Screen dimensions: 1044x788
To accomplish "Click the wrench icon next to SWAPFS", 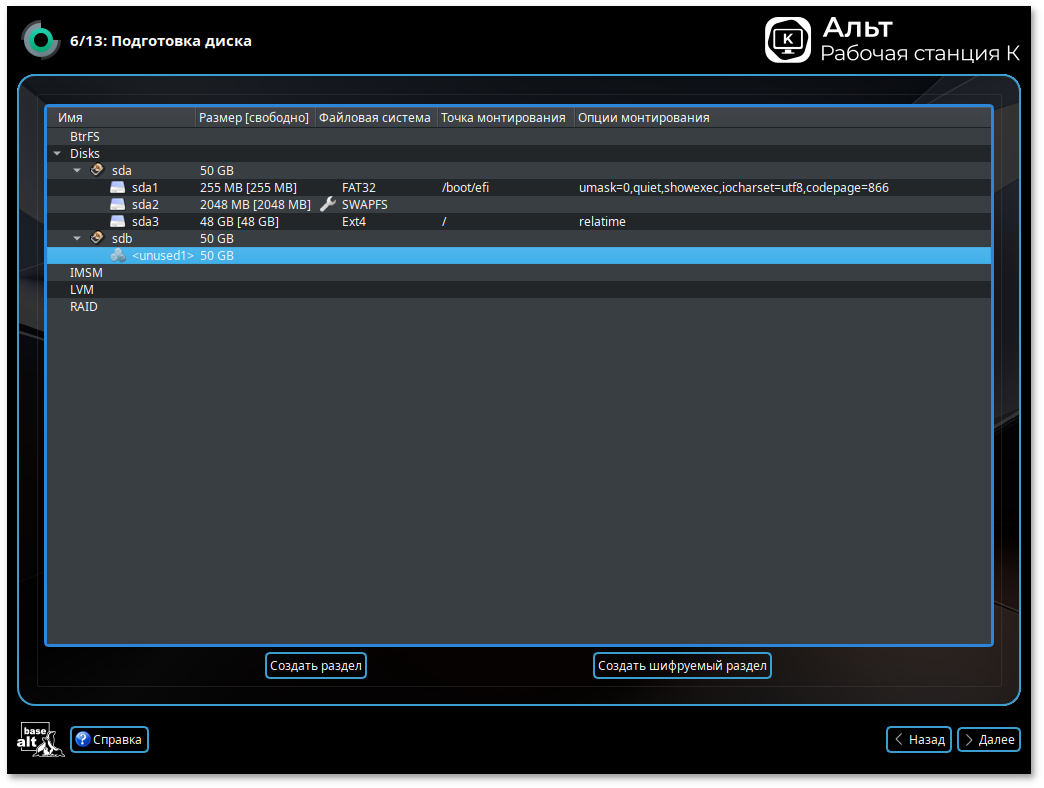I will point(327,204).
